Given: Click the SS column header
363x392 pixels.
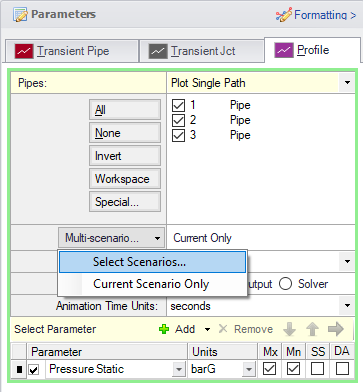Looking at the screenshot, I should [318, 352].
